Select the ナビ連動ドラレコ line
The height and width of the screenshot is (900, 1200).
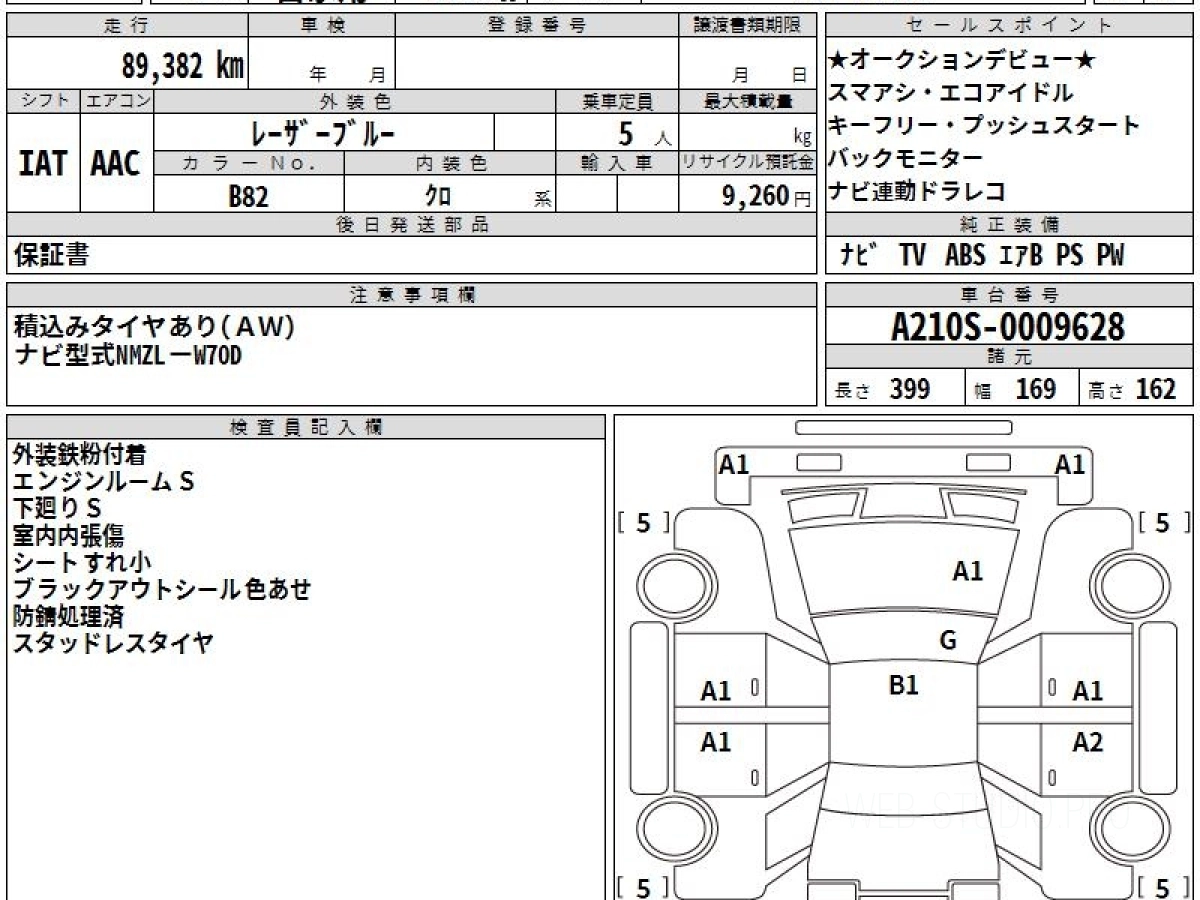coord(917,191)
